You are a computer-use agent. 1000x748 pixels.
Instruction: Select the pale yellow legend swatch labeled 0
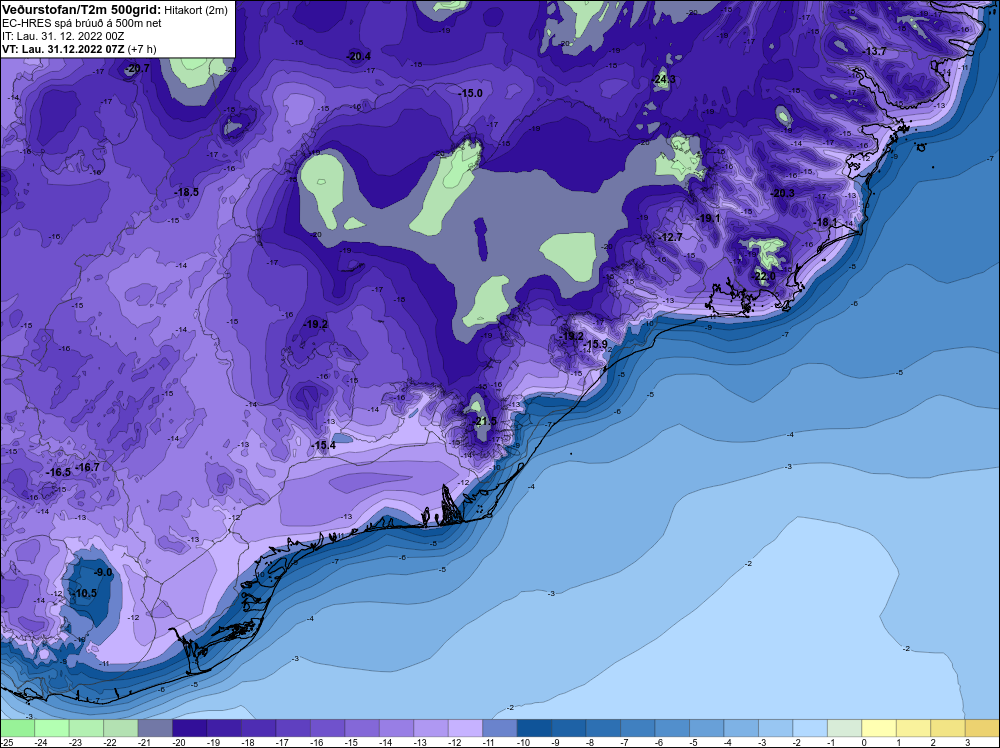[x=878, y=728]
